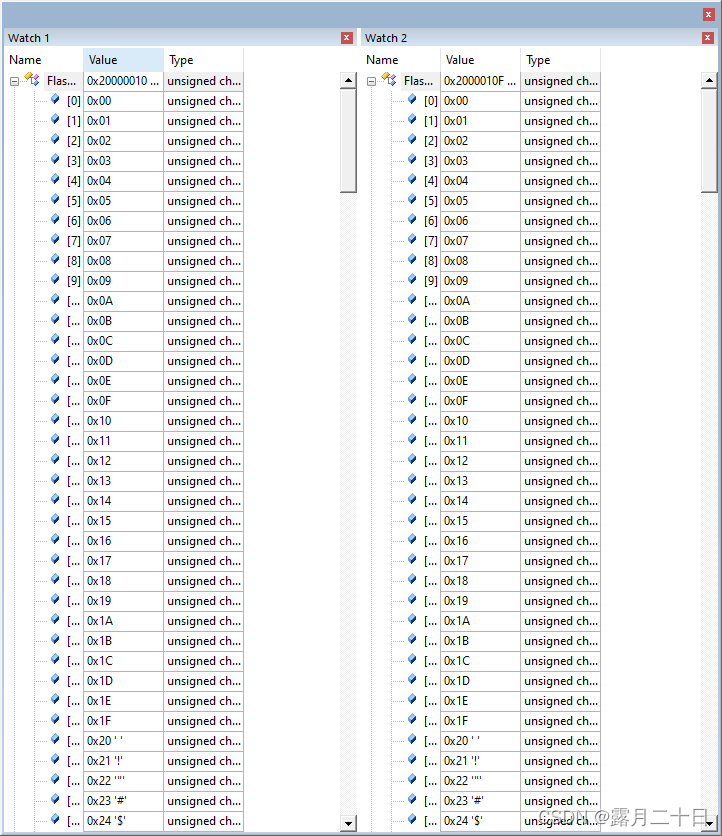Viewport: 722px width, 836px height.
Task: Click the icon for element [1] in Watch 1
Action: (55, 119)
